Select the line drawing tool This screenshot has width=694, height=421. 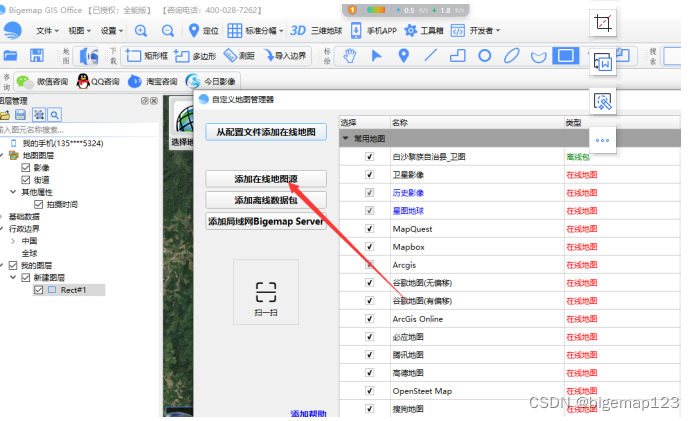pyautogui.click(x=430, y=56)
